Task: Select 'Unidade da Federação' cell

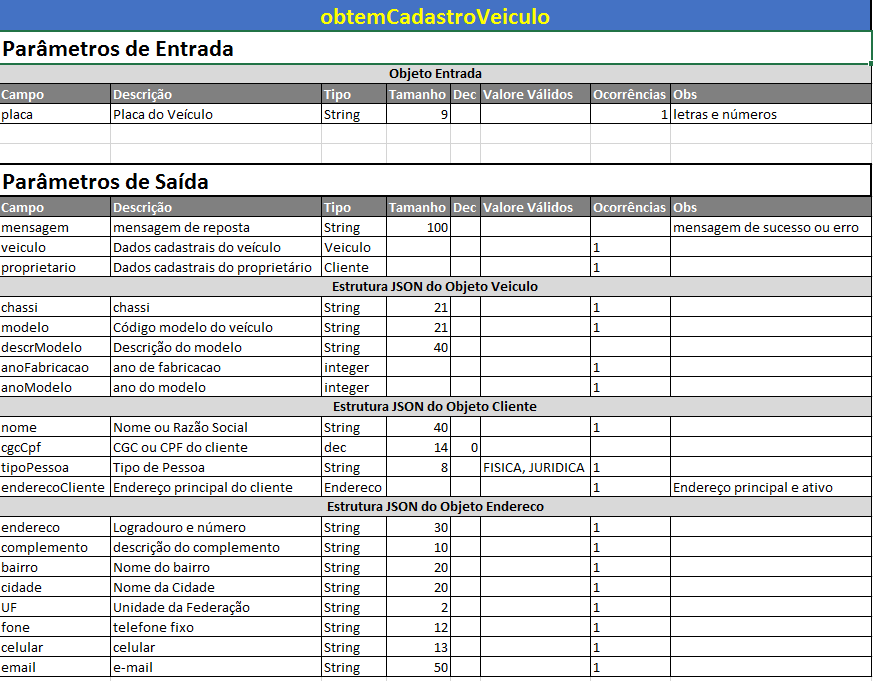Action: coord(216,608)
